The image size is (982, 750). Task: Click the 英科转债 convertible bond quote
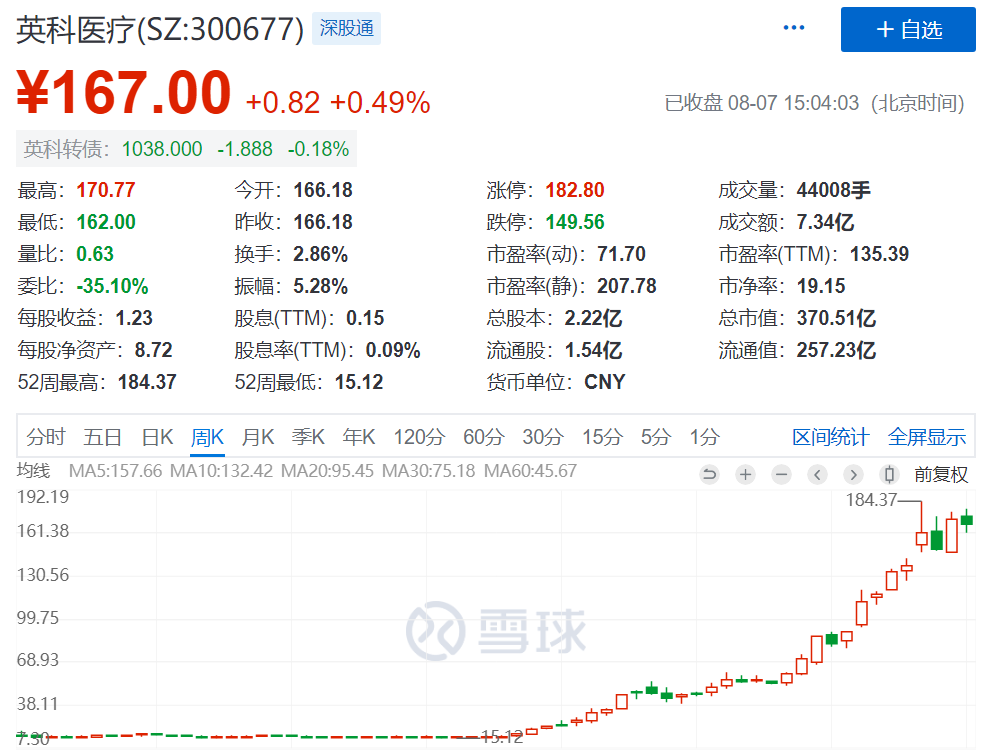(x=186, y=149)
